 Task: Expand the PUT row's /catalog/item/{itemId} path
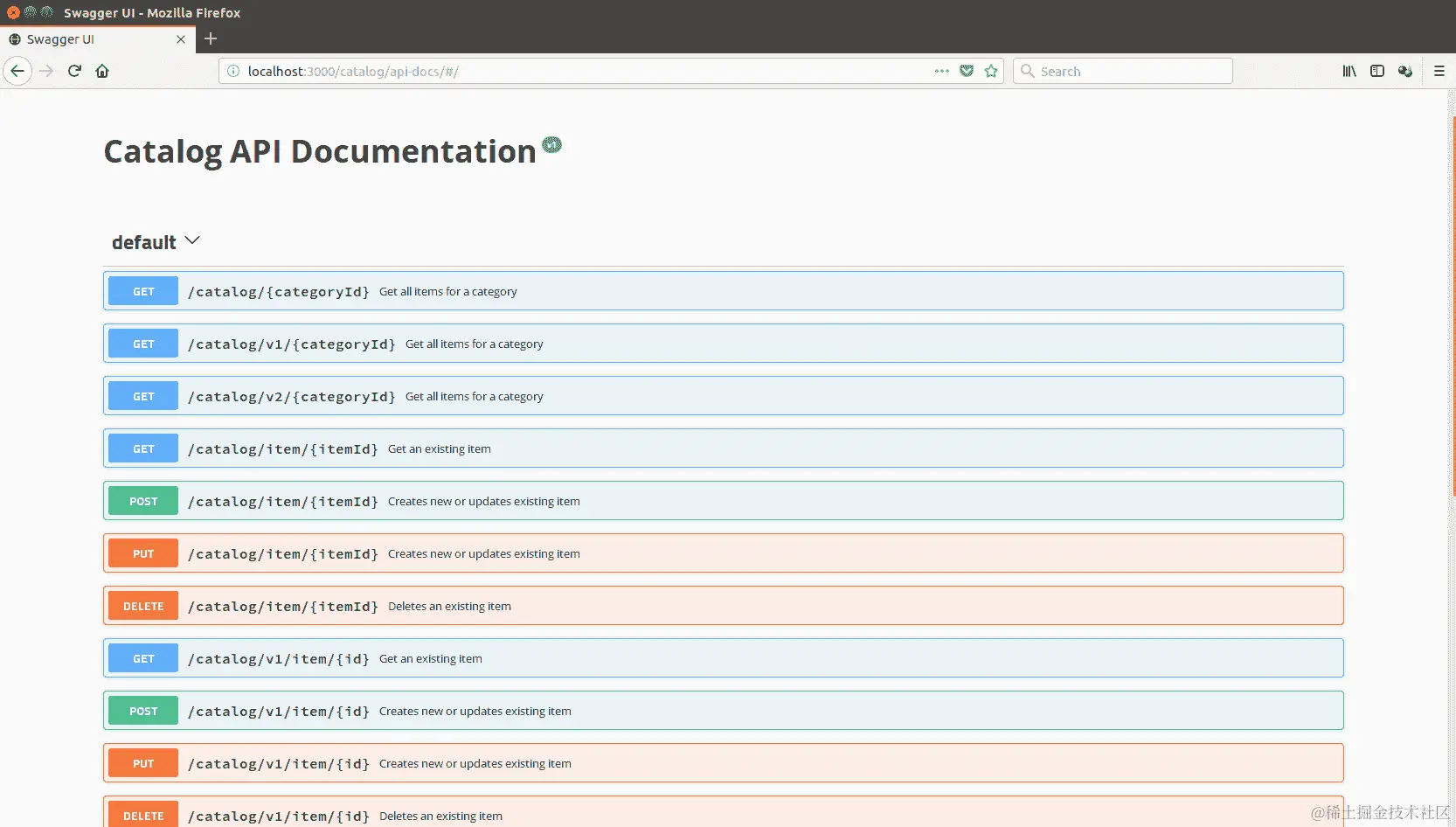(283, 554)
